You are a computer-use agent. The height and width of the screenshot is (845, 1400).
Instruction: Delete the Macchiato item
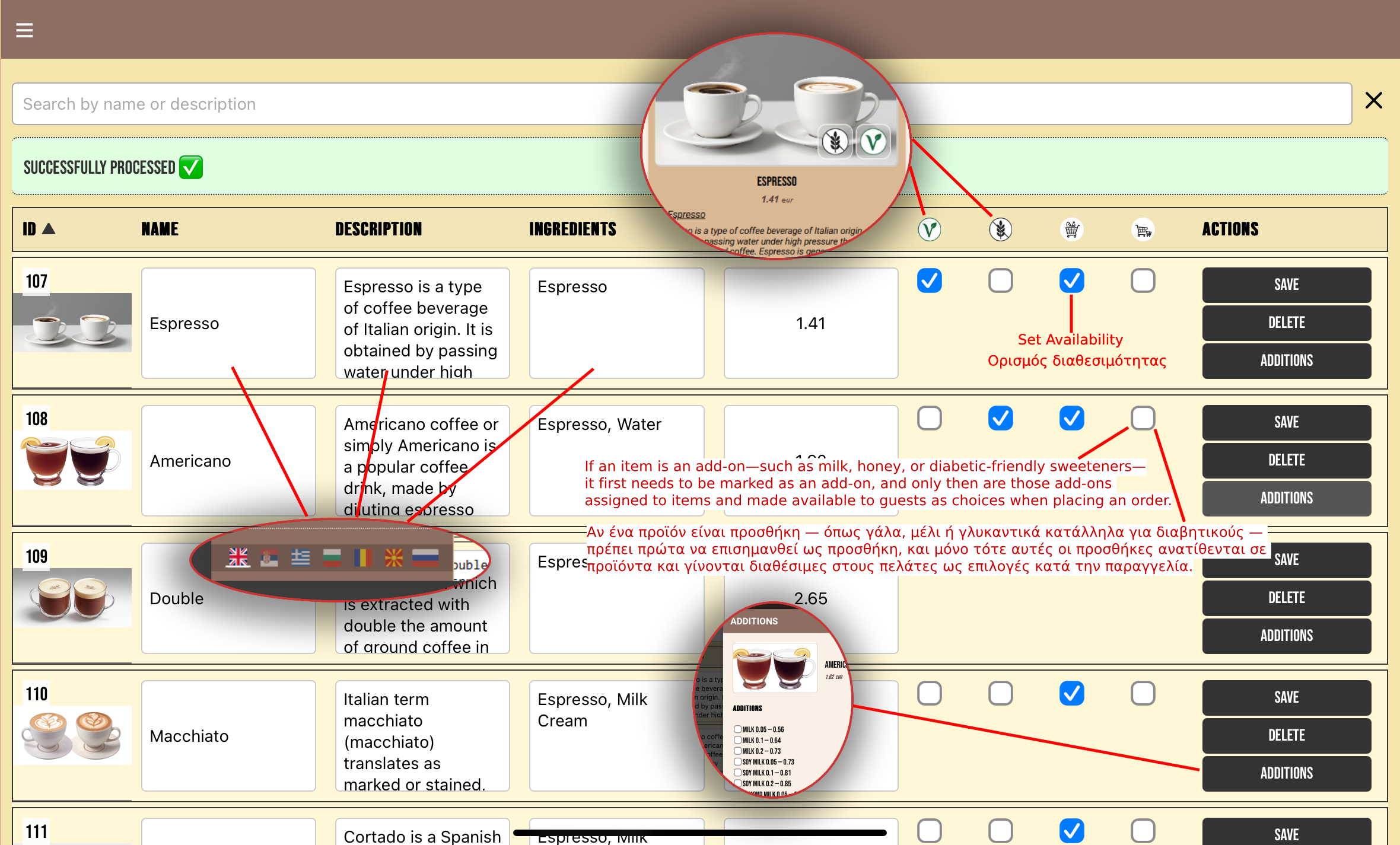[x=1286, y=735]
